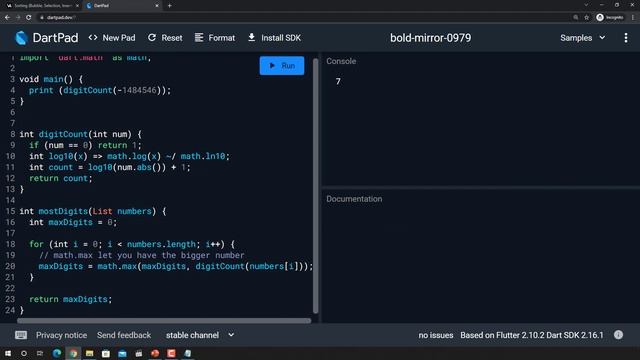Image resolution: width=640 pixels, height=360 pixels.
Task: Click the Incognito profile indicator
Action: 610,17
